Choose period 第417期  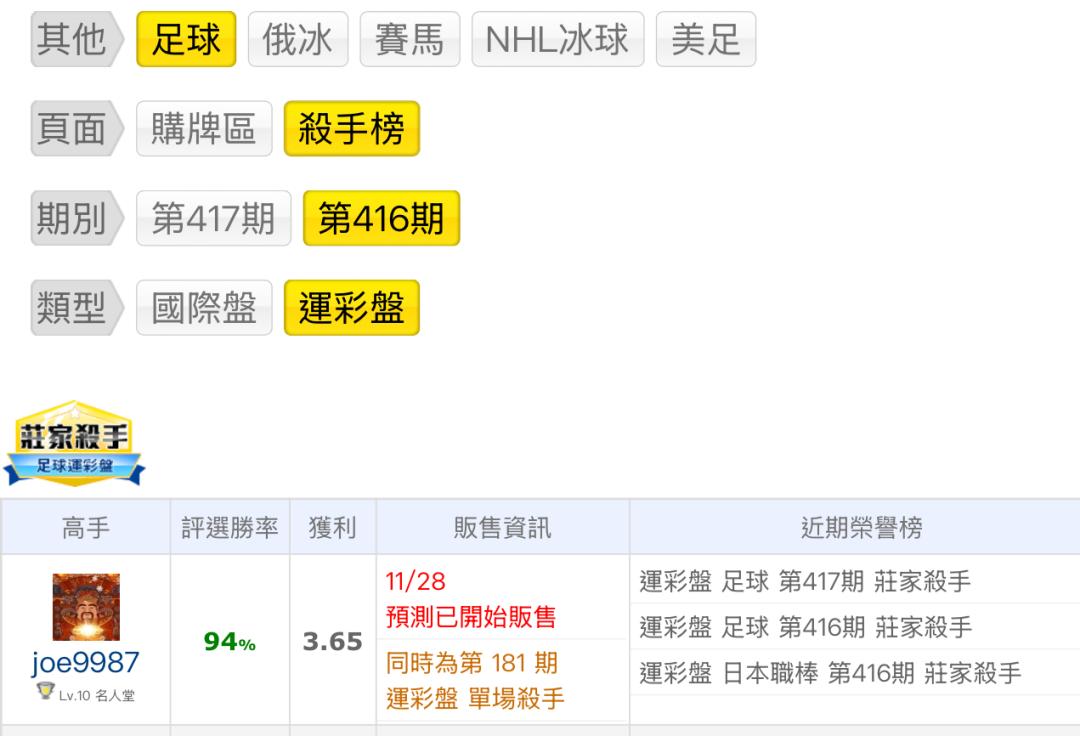[214, 218]
